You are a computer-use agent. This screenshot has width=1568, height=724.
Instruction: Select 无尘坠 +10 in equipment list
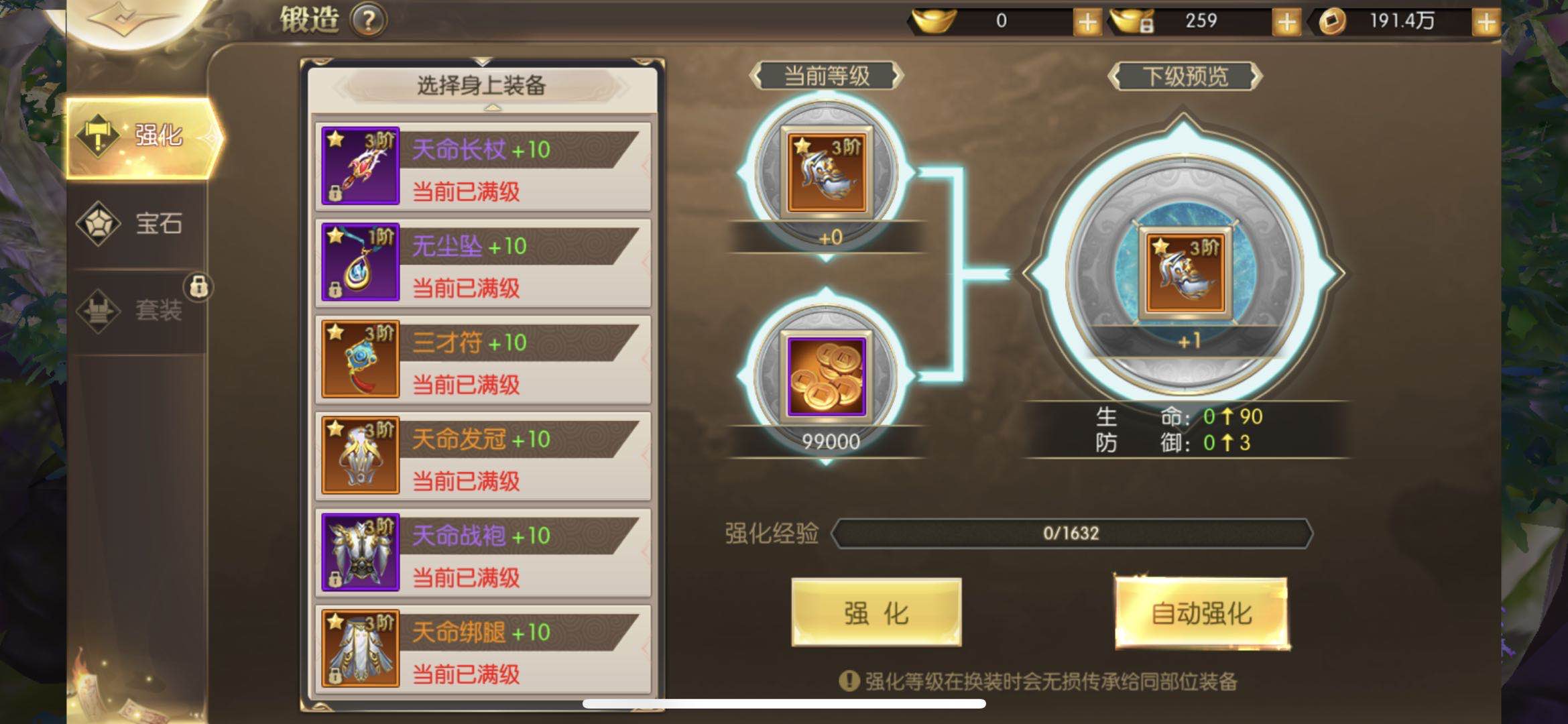[x=483, y=262]
